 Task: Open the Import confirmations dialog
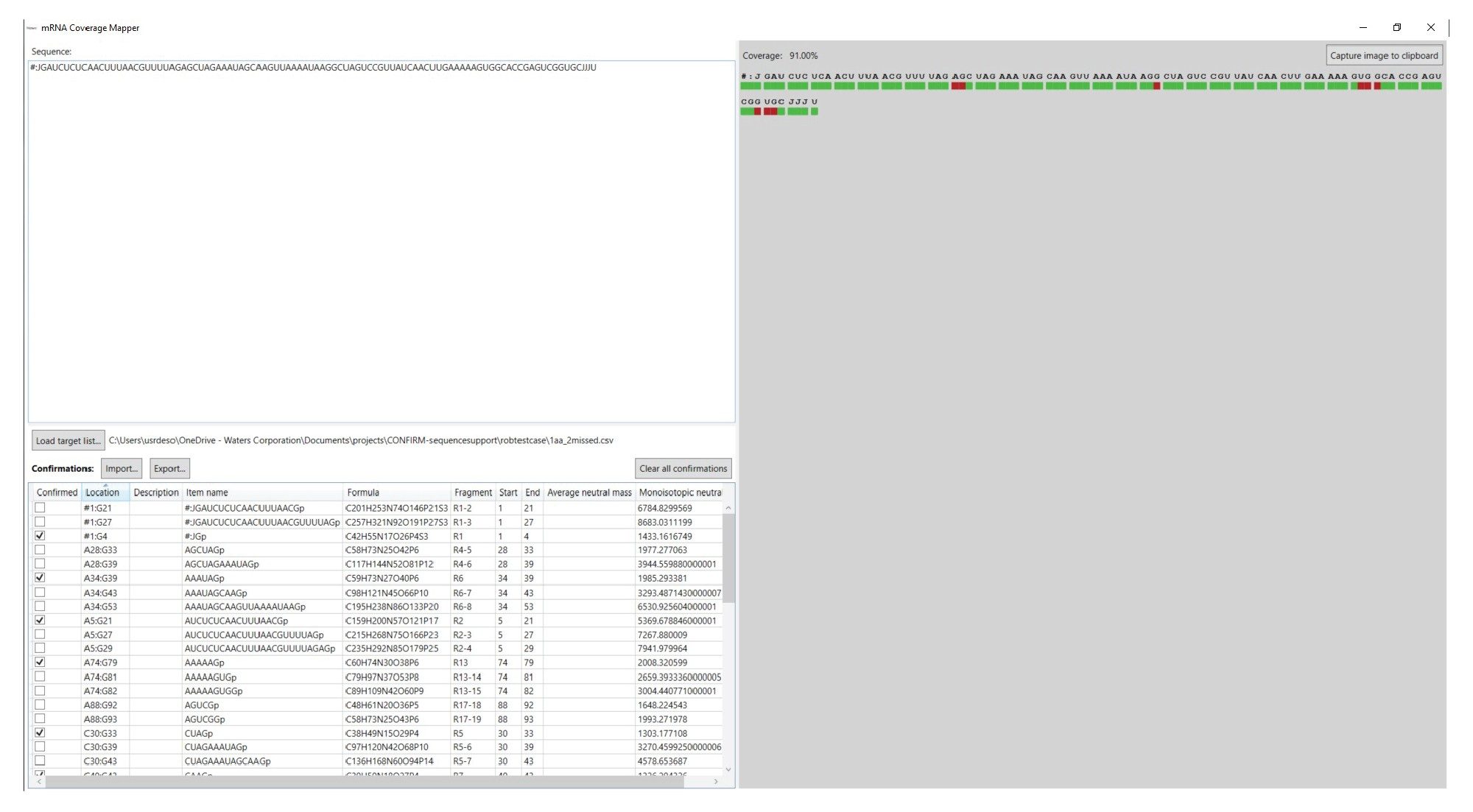click(121, 468)
